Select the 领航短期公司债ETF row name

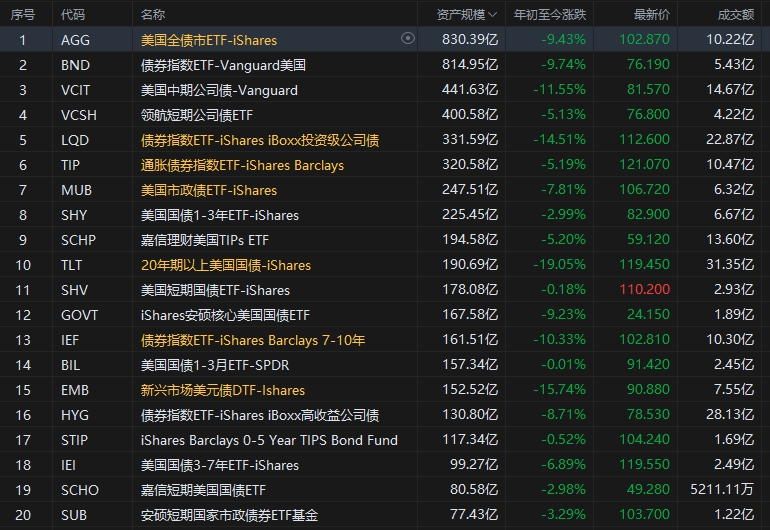click(x=198, y=115)
